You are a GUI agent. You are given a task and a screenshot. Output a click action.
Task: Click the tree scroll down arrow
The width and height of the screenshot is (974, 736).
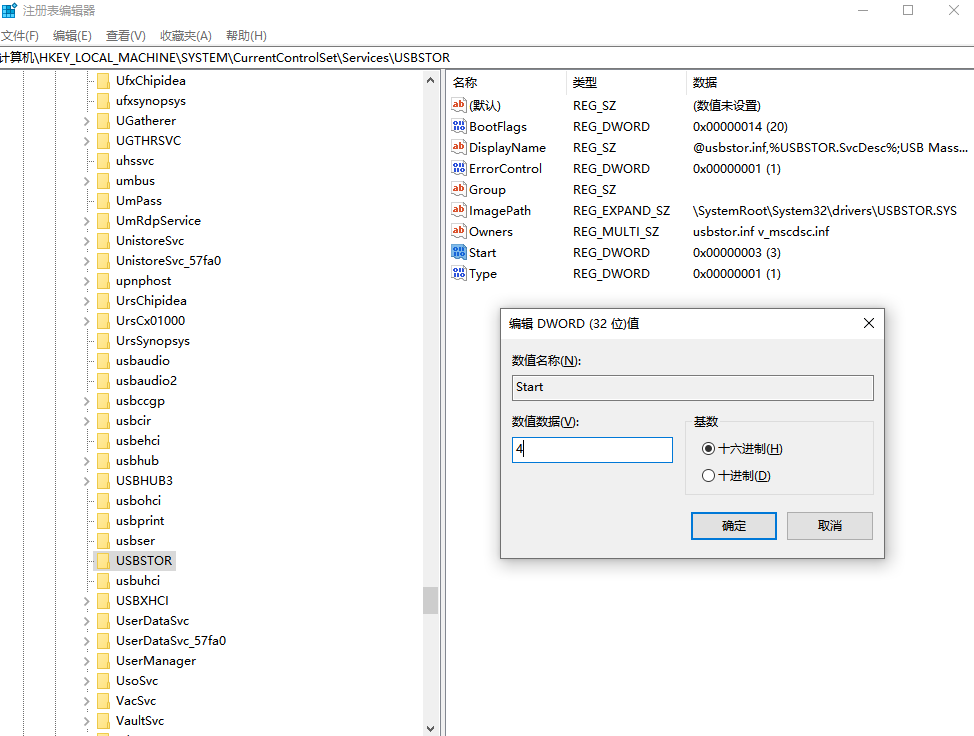click(430, 729)
